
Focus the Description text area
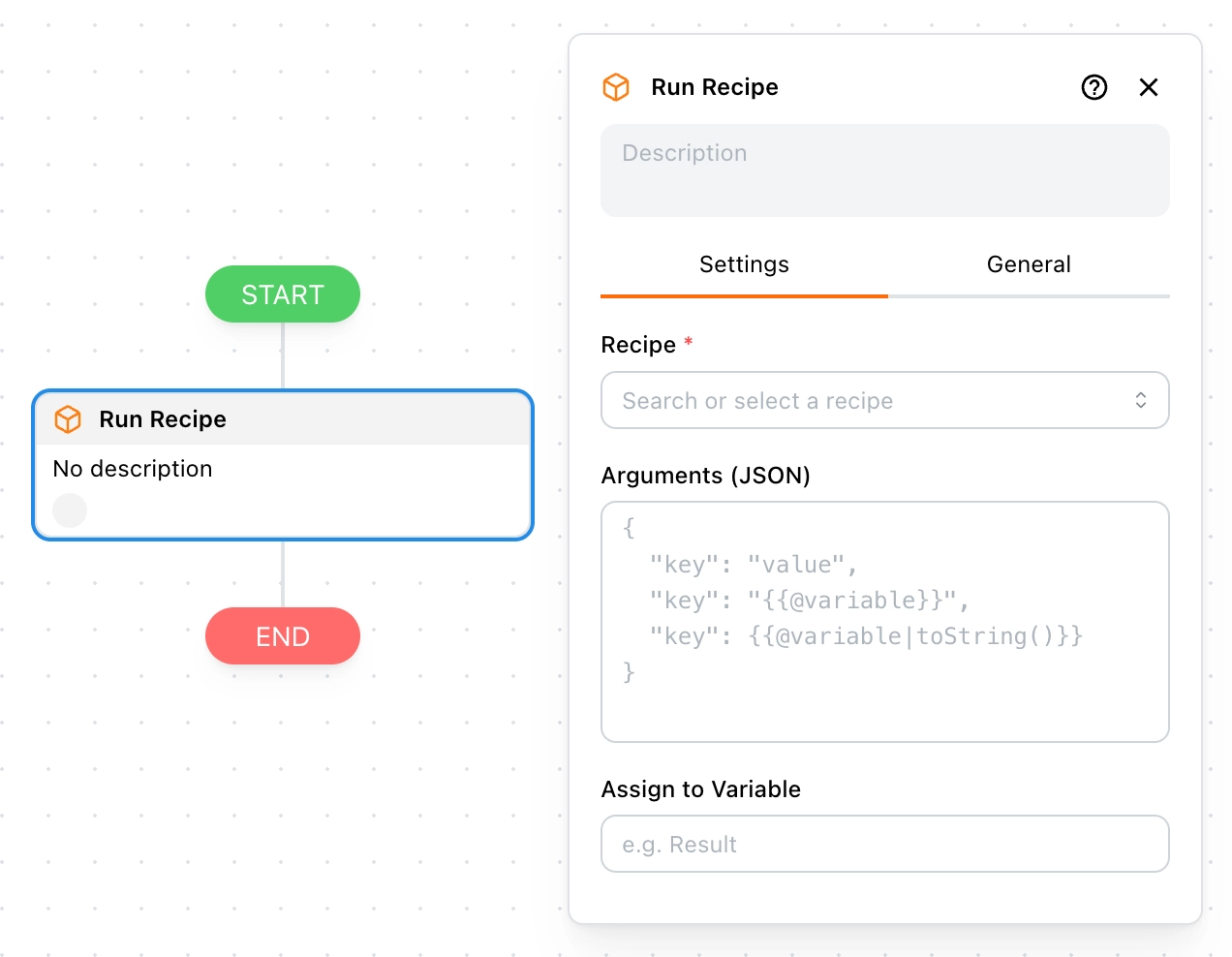[x=884, y=170]
